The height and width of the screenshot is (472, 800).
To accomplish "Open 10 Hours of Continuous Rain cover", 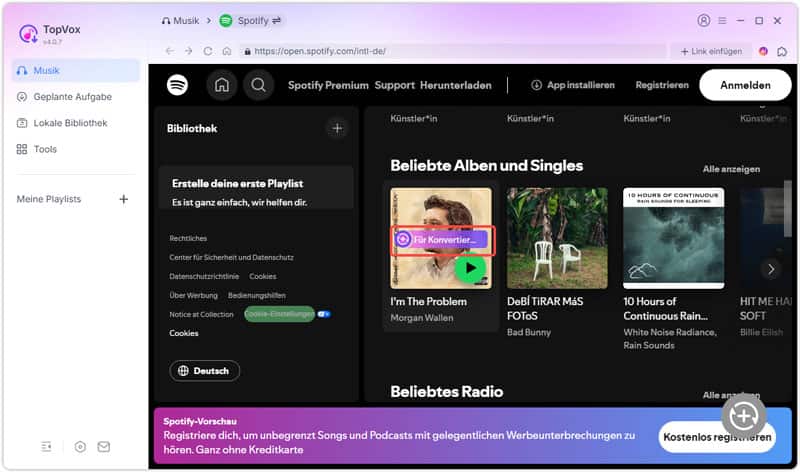I will point(673,238).
